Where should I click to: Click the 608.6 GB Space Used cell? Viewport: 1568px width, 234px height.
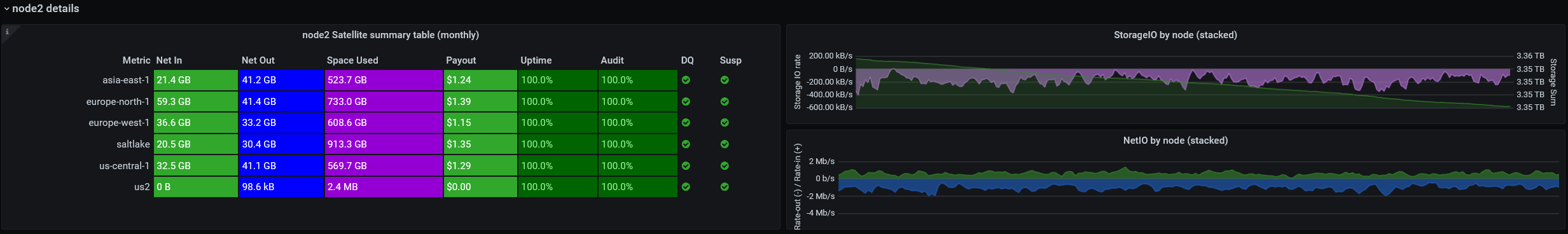pos(384,123)
